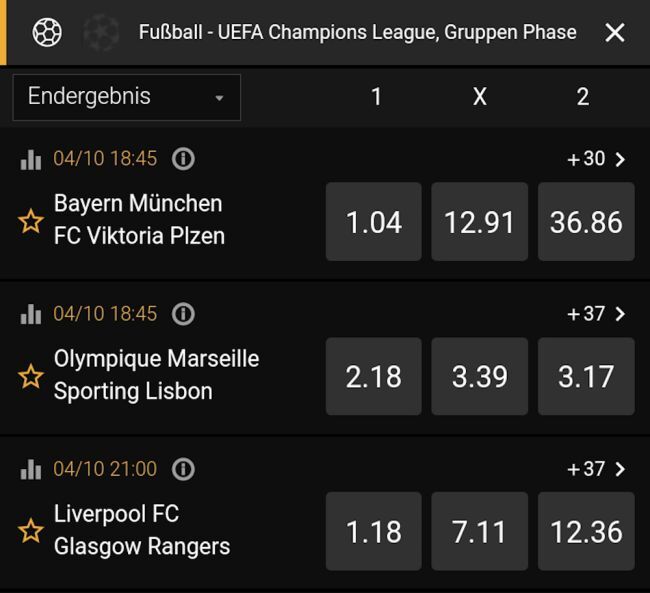This screenshot has width=650, height=593.
Task: Show info for Liverpool FC match
Action: (183, 469)
